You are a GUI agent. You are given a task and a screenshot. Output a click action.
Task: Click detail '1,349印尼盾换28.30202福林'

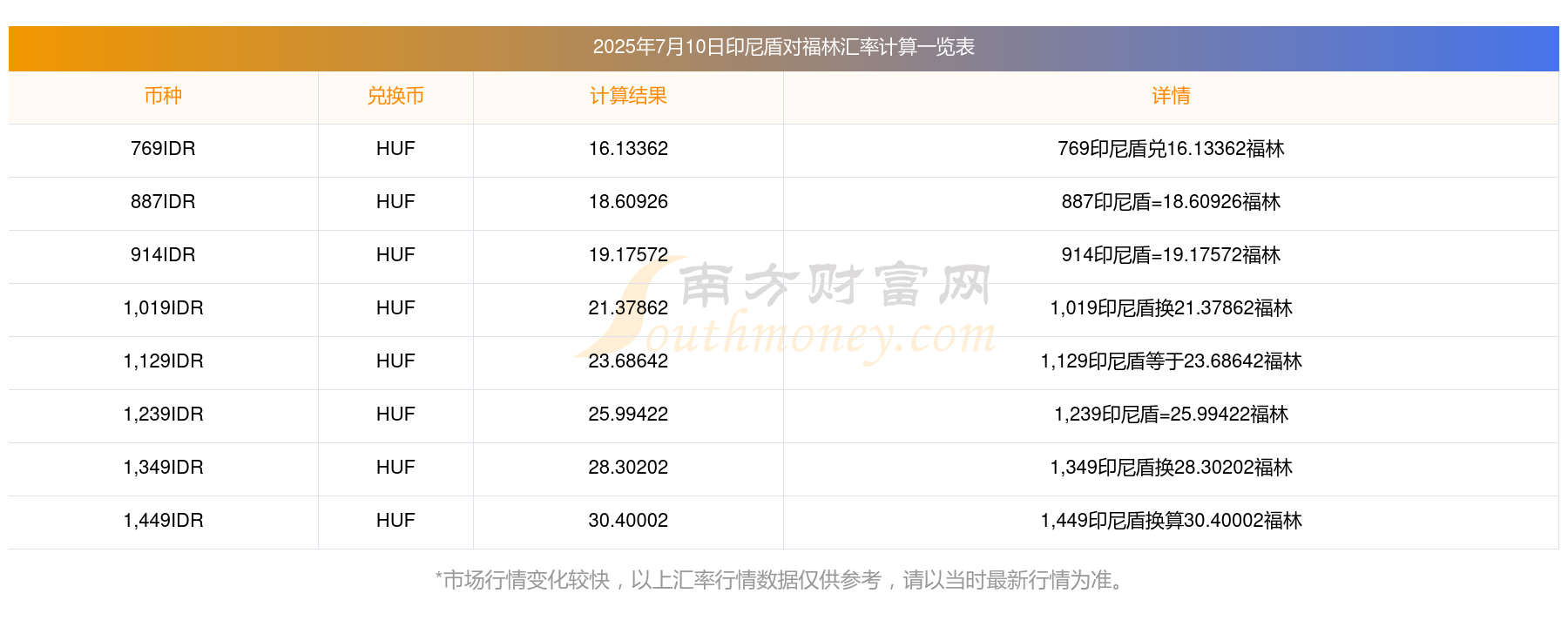pos(1171,468)
